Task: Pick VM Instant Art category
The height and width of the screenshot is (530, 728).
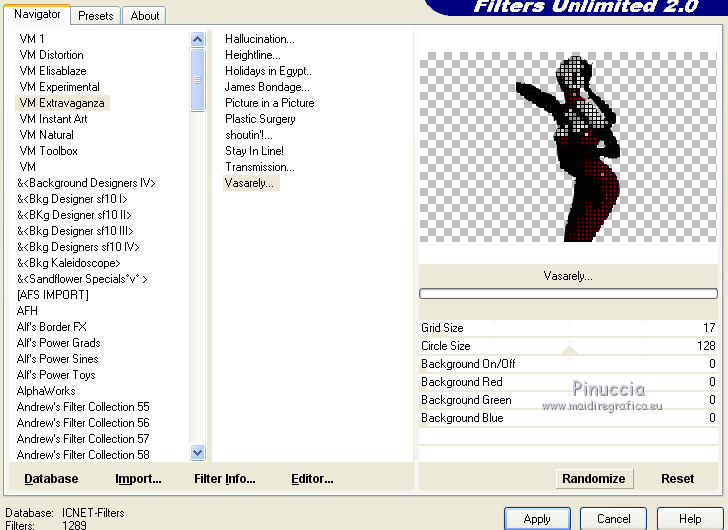Action: coord(53,119)
